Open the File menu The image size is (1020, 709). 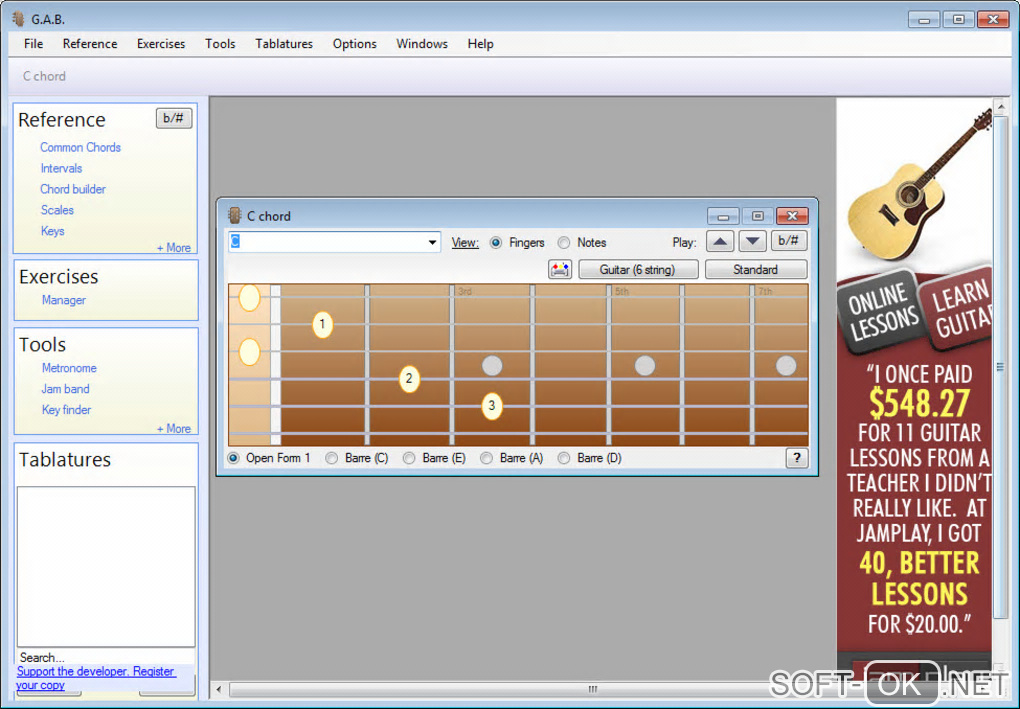pos(33,44)
